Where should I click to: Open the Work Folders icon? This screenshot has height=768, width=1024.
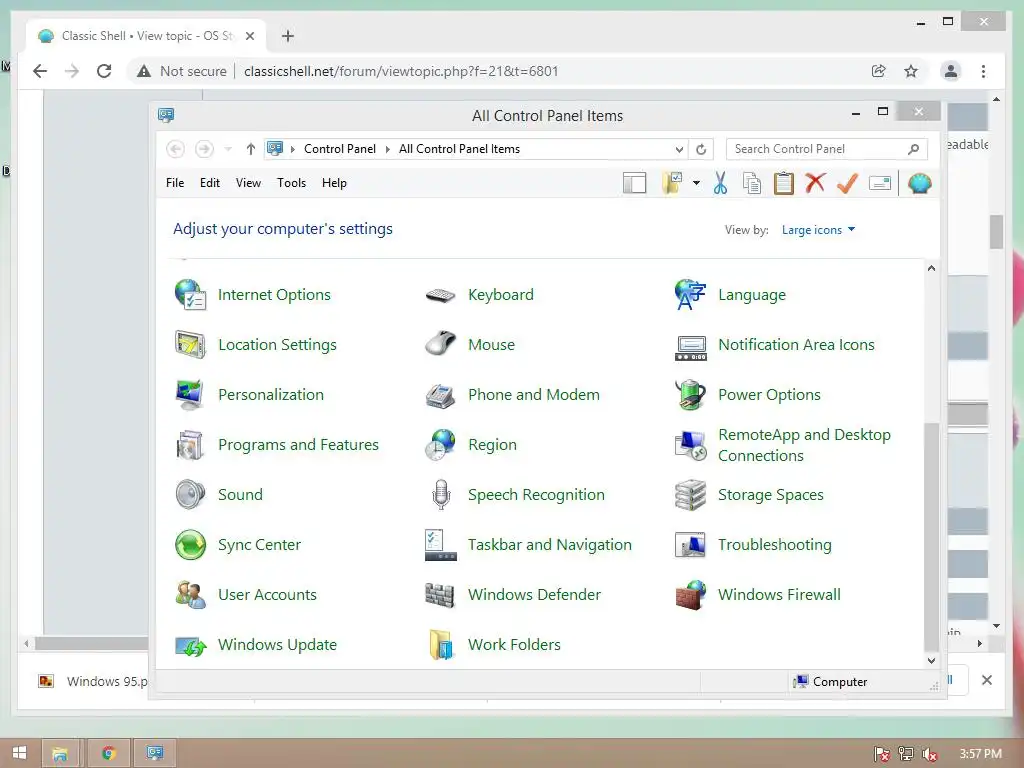click(x=441, y=645)
